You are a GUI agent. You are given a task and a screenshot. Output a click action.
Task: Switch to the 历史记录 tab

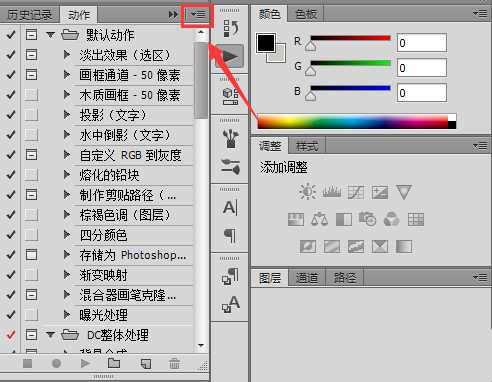pyautogui.click(x=29, y=15)
